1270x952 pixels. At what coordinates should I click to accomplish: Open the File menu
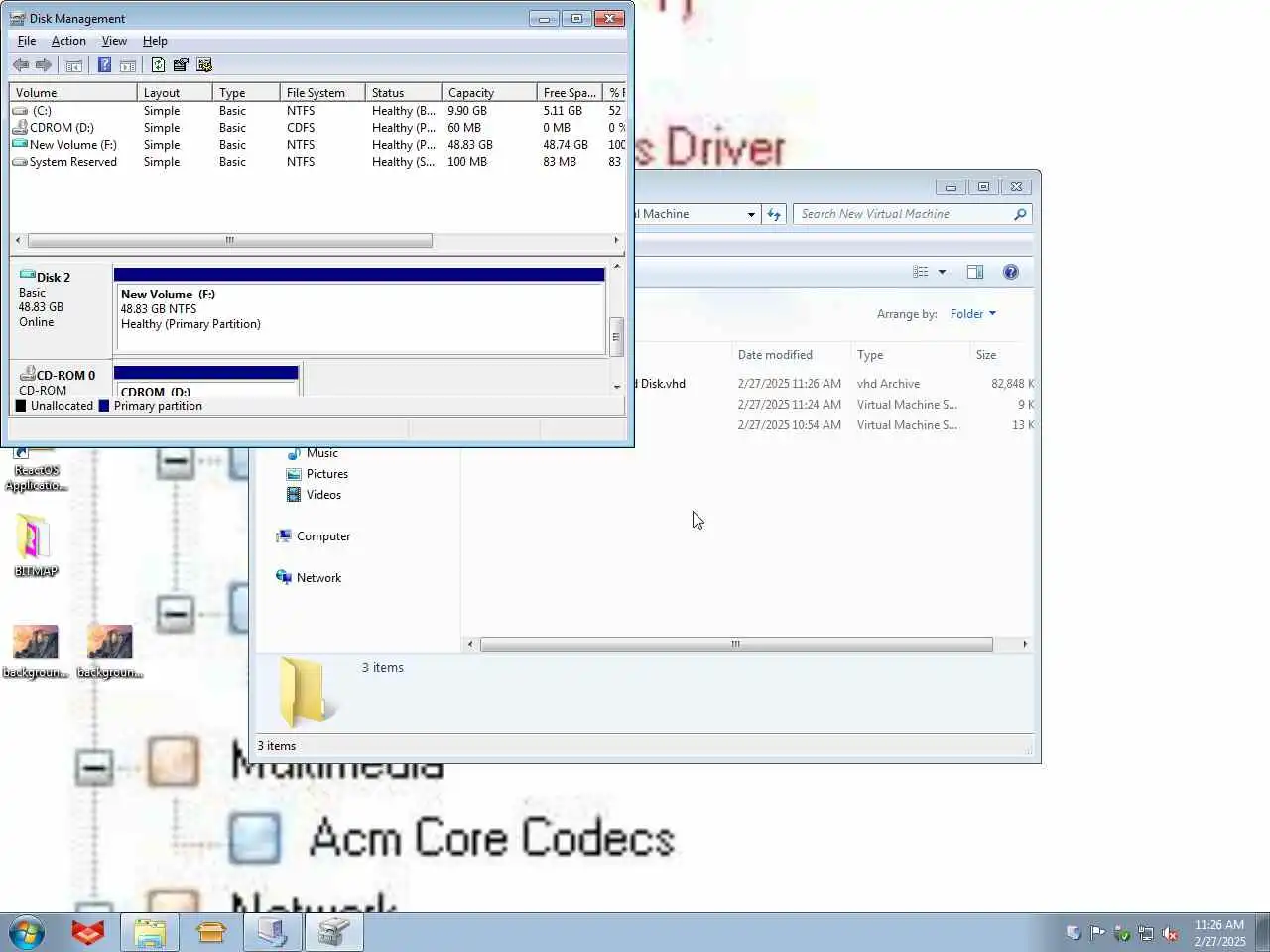click(x=27, y=41)
